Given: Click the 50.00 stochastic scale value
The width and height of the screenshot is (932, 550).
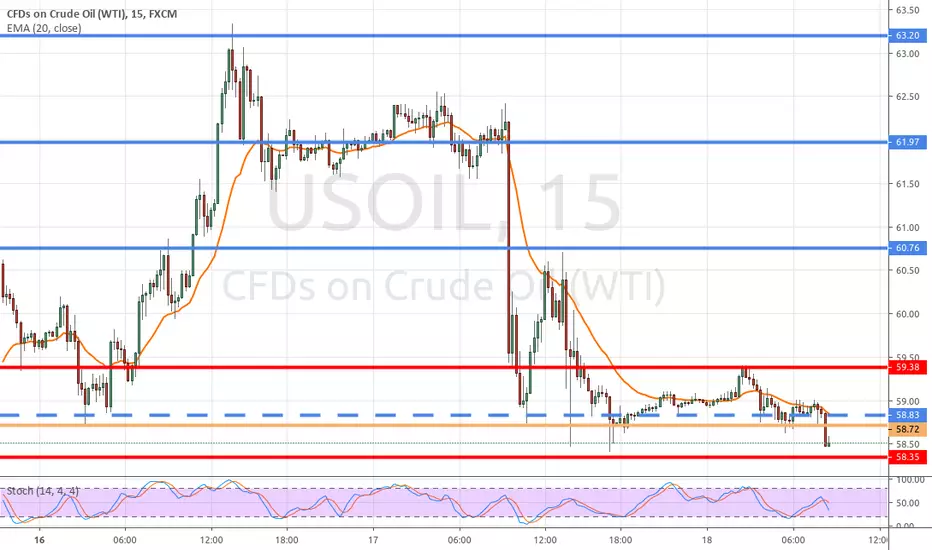Looking at the screenshot, I should point(908,503).
